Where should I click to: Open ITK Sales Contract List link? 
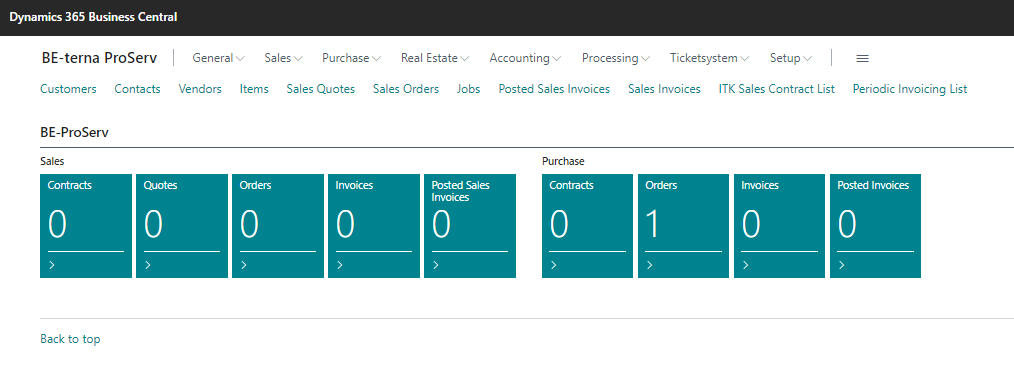[x=777, y=89]
